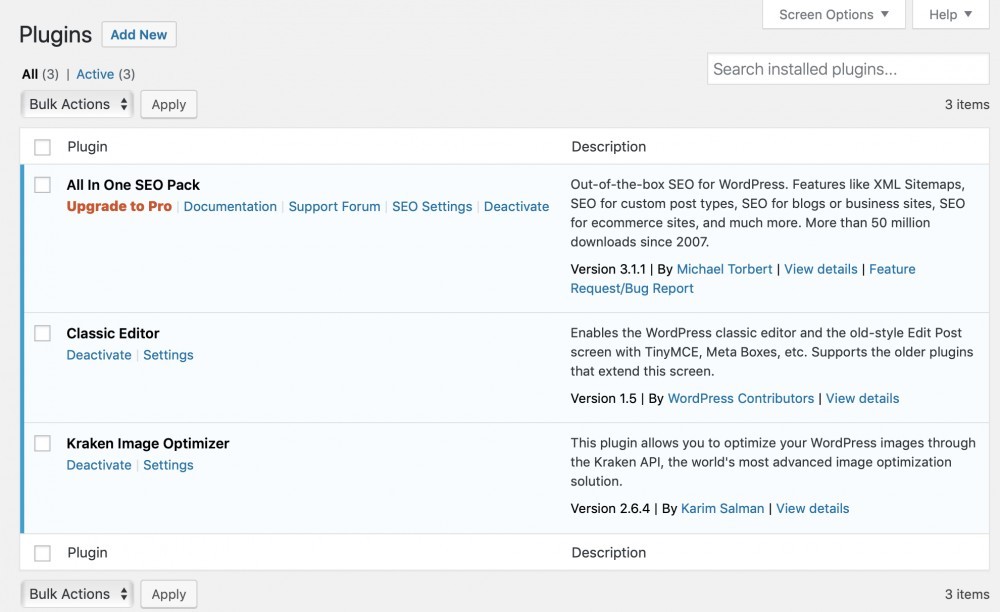Click the bottom 3 items count
Image resolution: width=1000 pixels, height=612 pixels.
tap(967, 594)
